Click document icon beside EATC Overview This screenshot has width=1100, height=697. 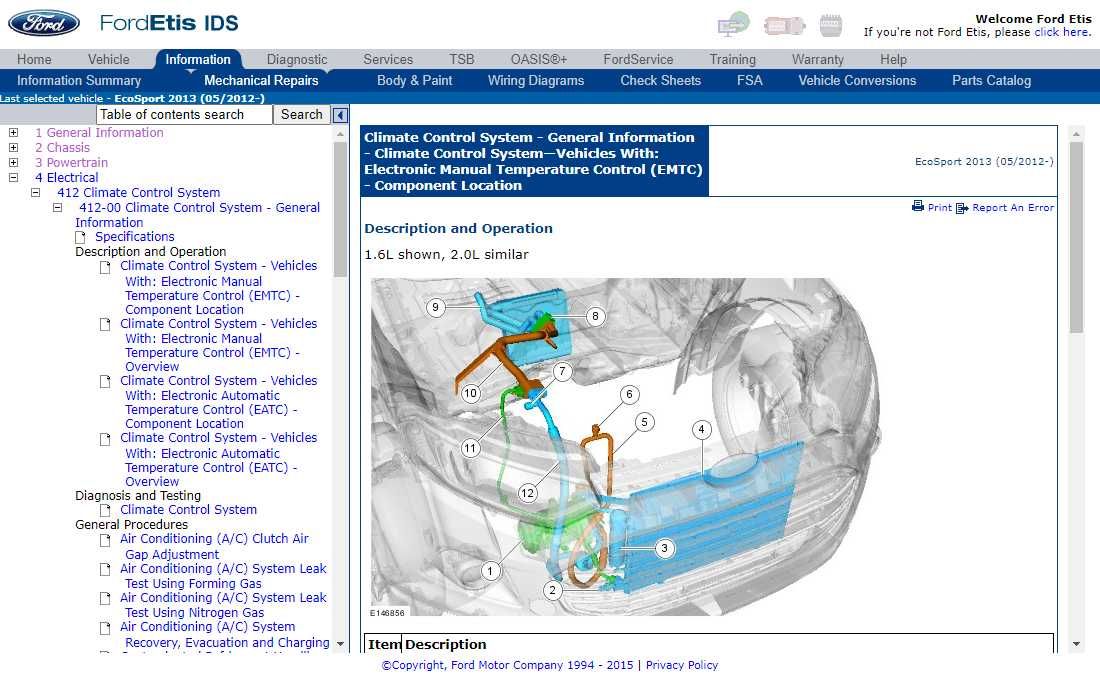105,439
